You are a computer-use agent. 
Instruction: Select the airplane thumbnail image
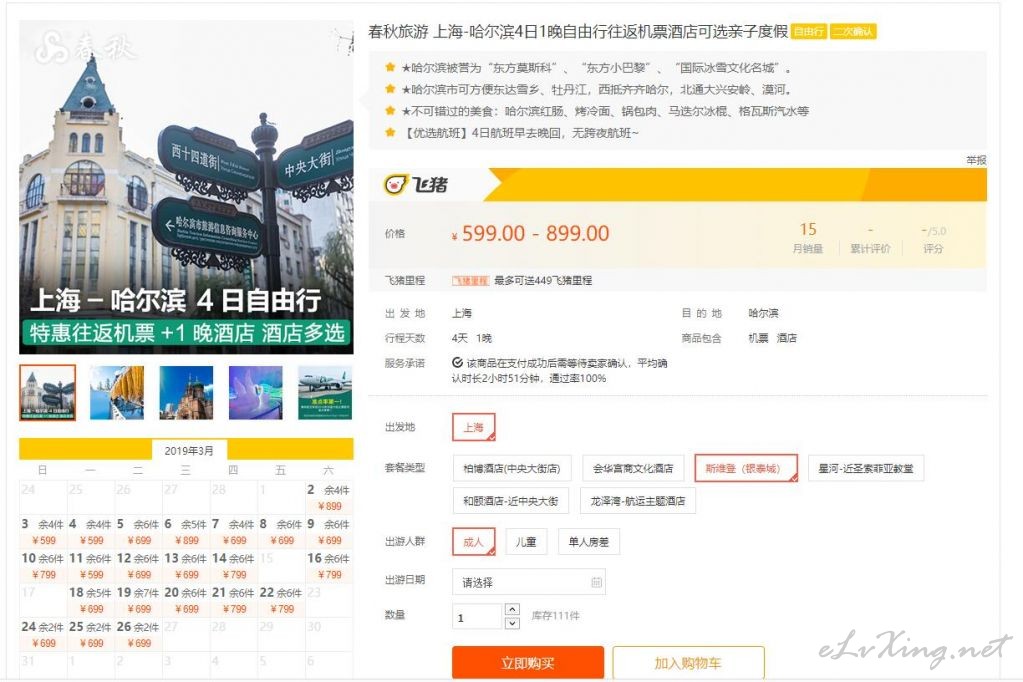(325, 392)
